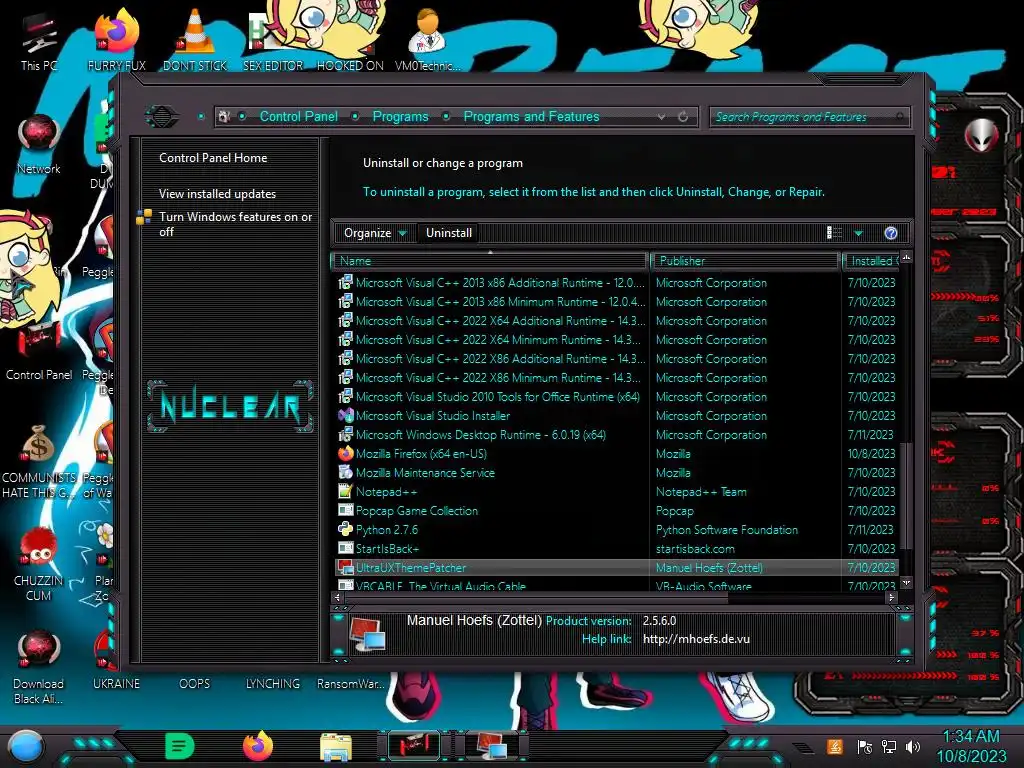The image size is (1024, 768).
Task: Open View installed updates link
Action: (x=217, y=194)
